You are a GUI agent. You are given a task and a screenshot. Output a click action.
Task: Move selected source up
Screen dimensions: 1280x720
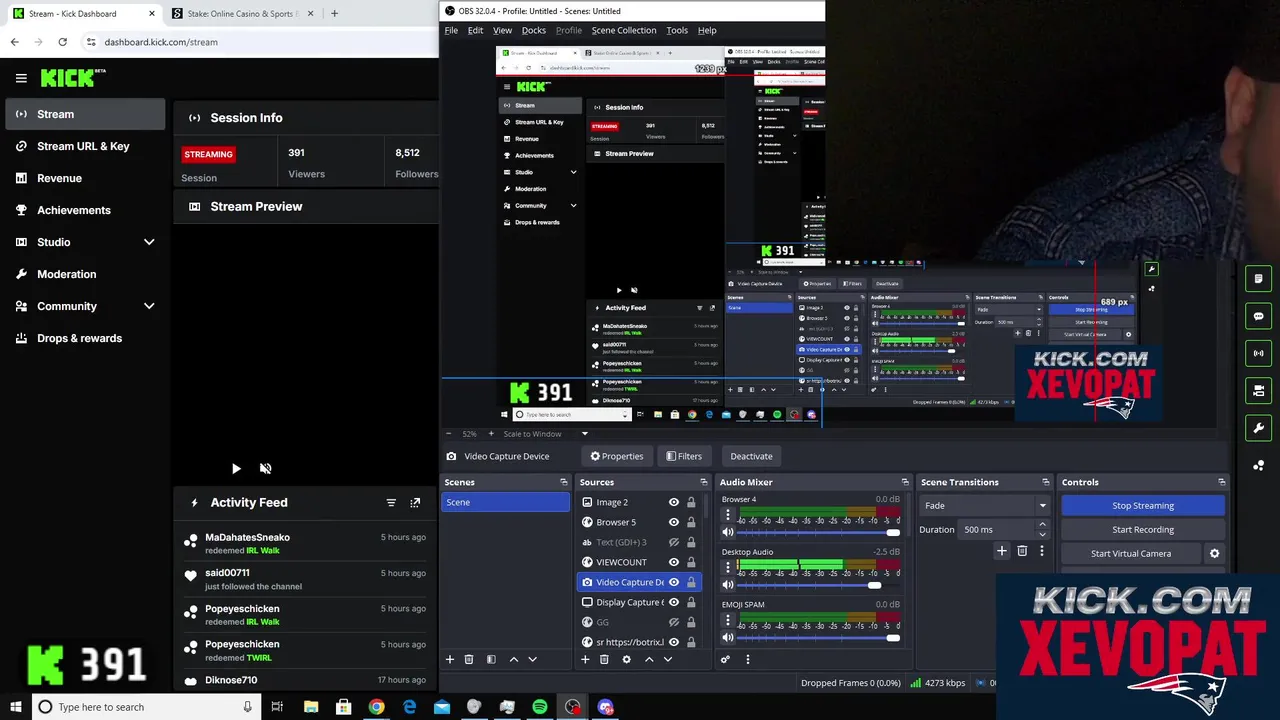click(649, 659)
